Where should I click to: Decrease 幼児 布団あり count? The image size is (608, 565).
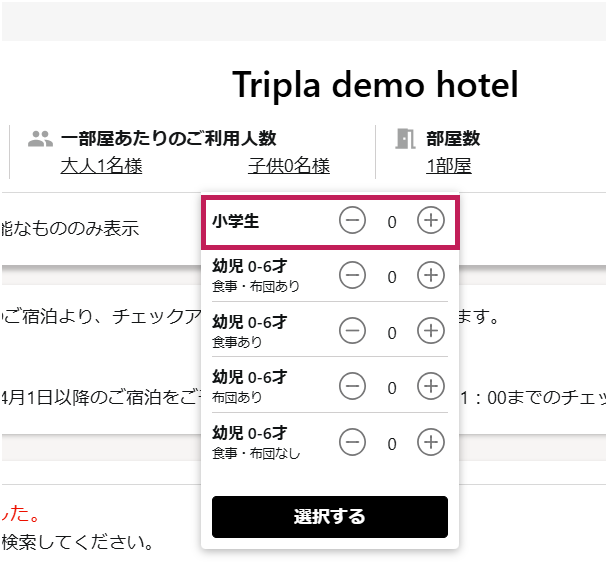(352, 386)
